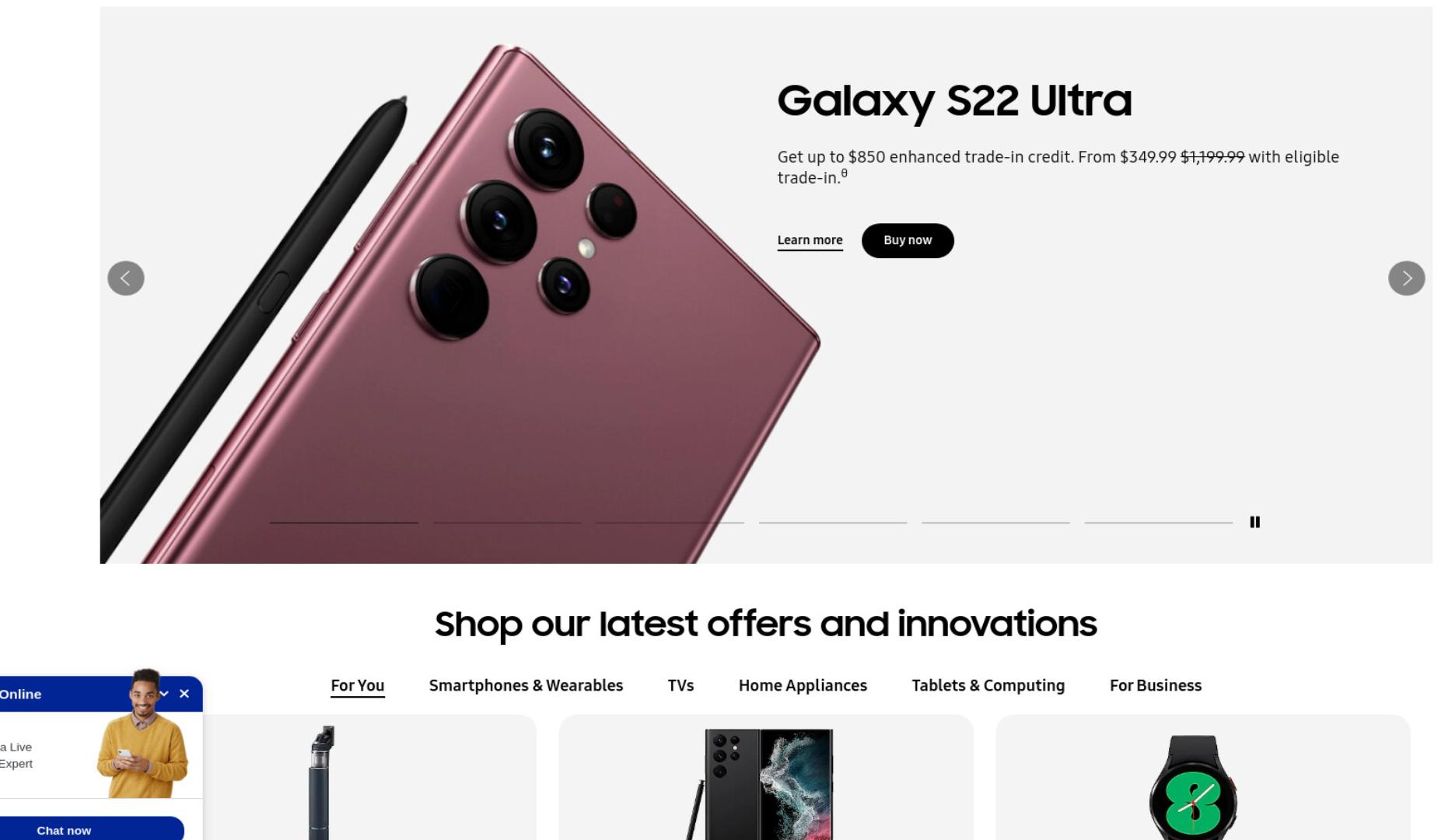Open the Galaxy S22 Ultra phone product card
The height and width of the screenshot is (840, 1445).
[x=766, y=778]
